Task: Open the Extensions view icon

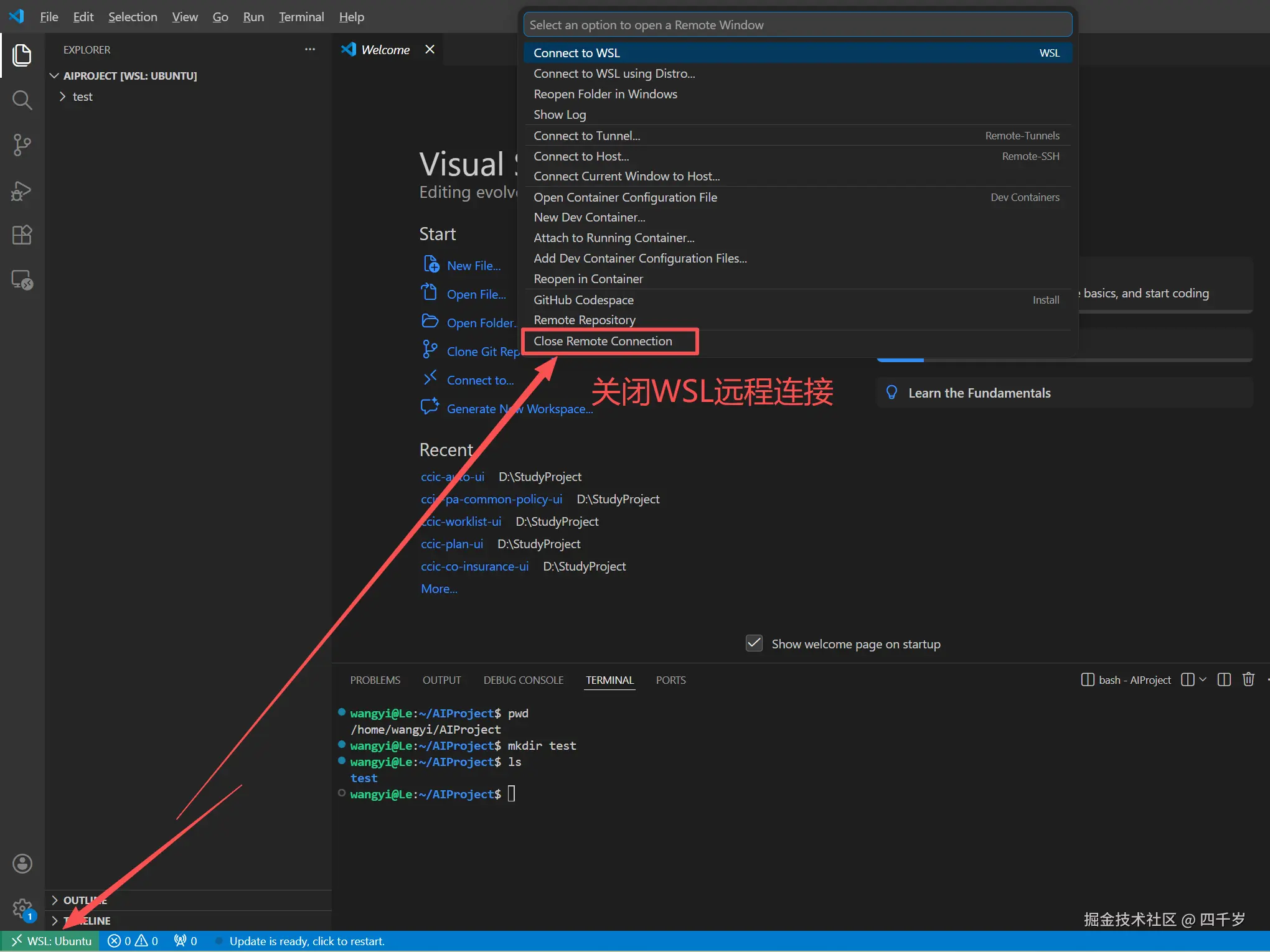Action: 22,235
